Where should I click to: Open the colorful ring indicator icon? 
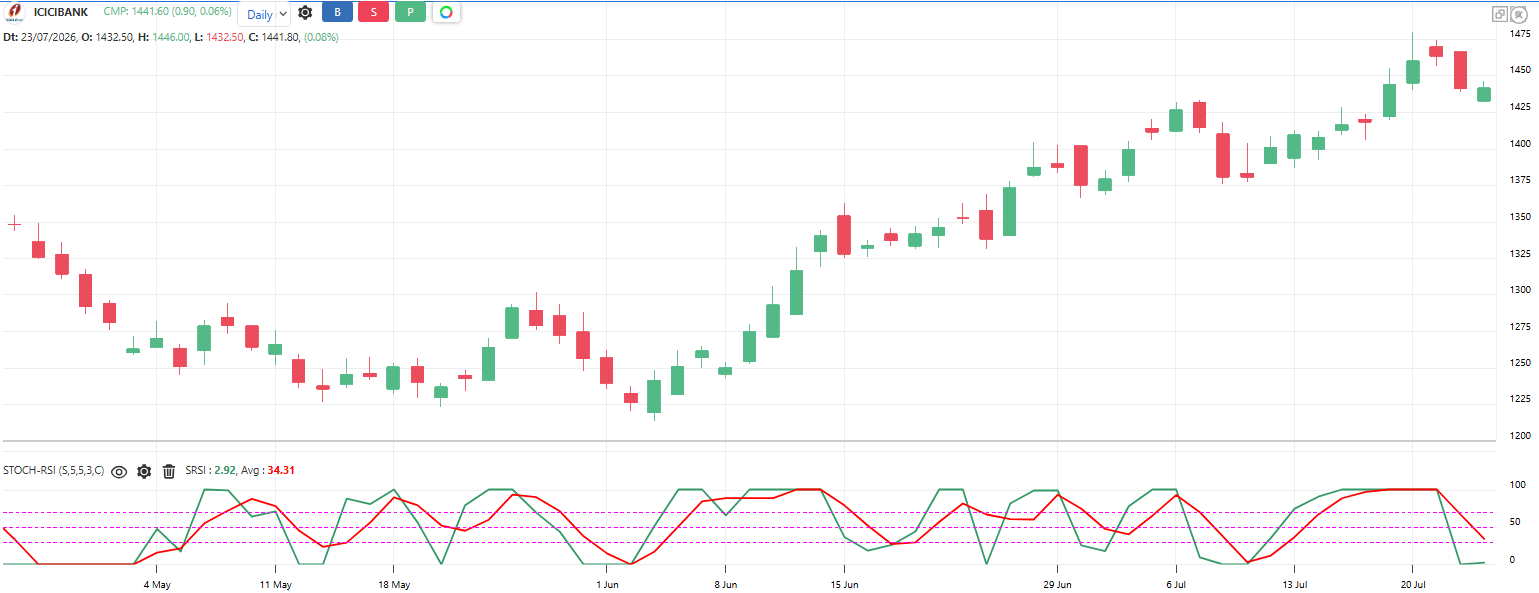(446, 13)
